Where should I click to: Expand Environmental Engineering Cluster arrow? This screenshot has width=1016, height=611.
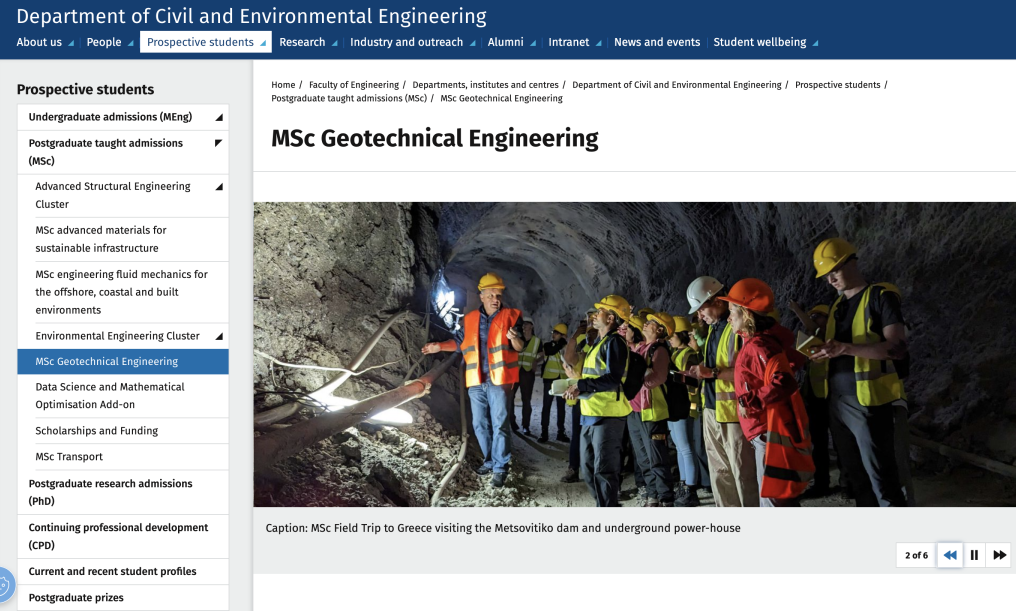(218, 337)
